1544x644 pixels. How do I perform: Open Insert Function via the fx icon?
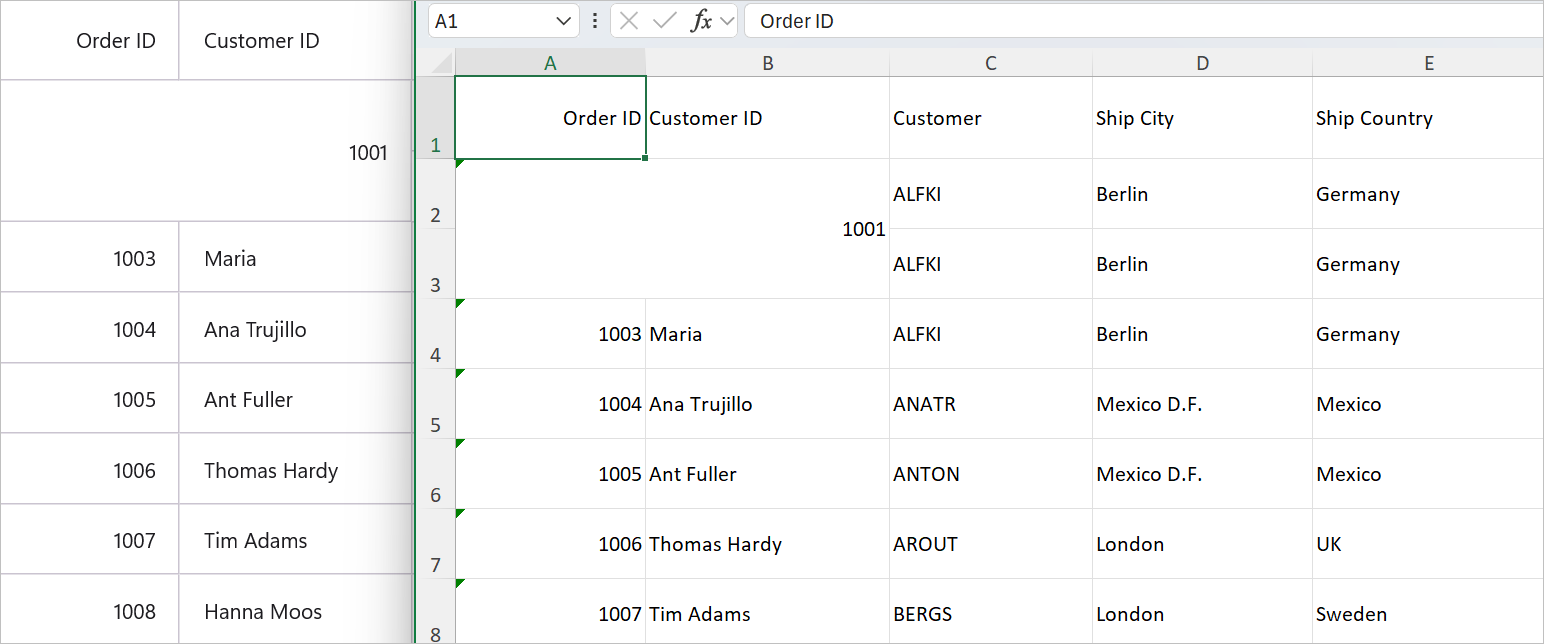pyautogui.click(x=701, y=21)
